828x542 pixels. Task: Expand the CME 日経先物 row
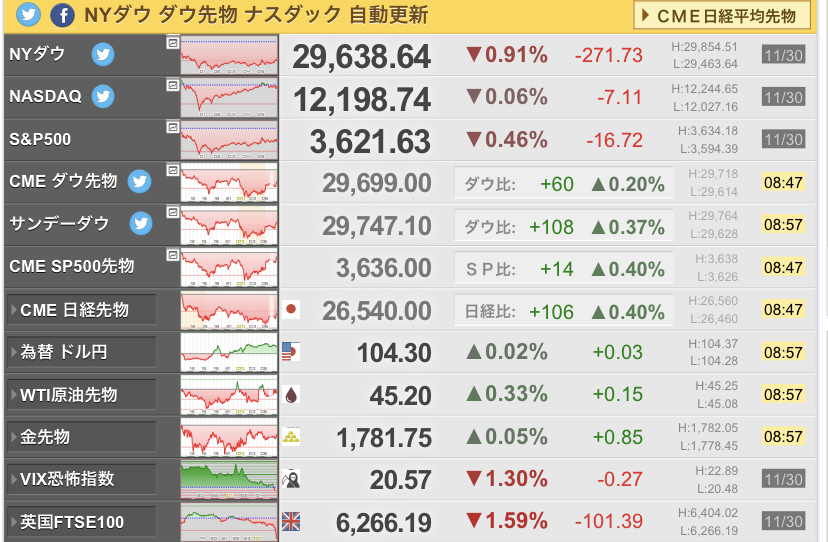[81, 310]
